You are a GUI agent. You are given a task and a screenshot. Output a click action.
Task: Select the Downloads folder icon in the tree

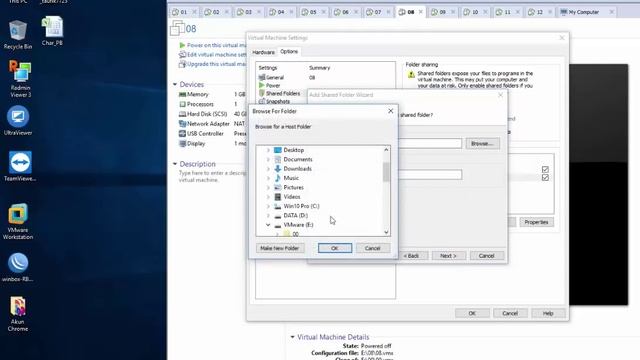click(278, 169)
